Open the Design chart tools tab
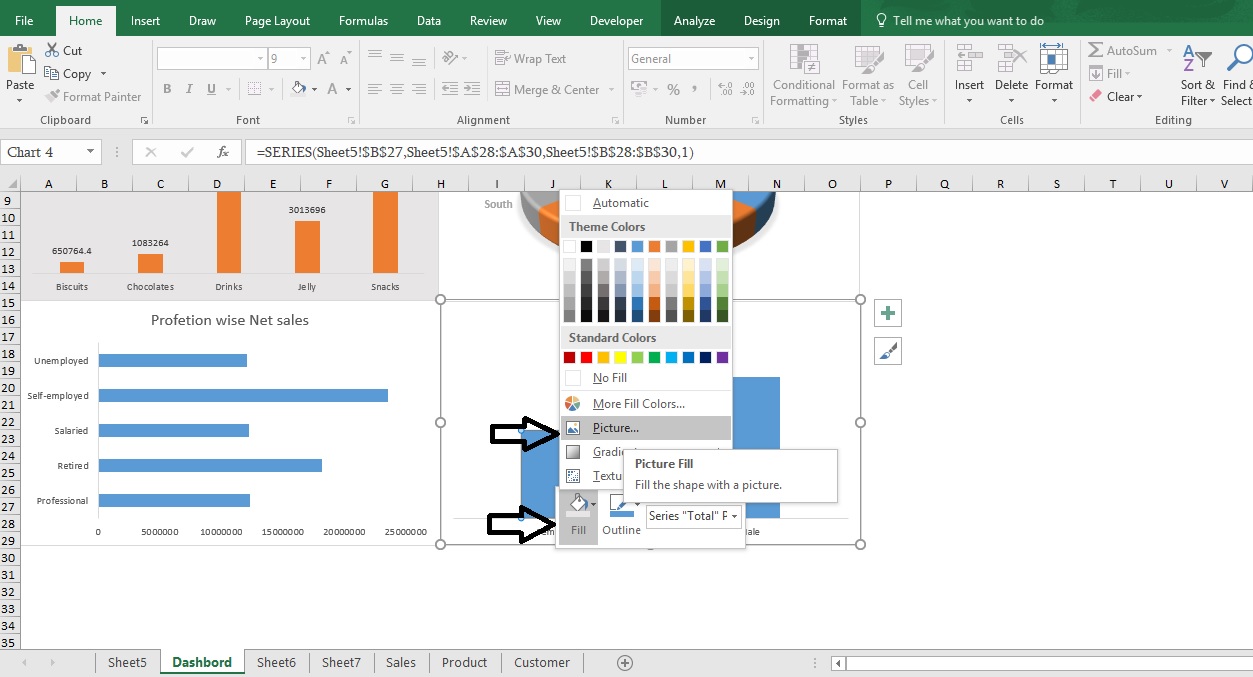Image resolution: width=1253 pixels, height=677 pixels. coord(761,20)
